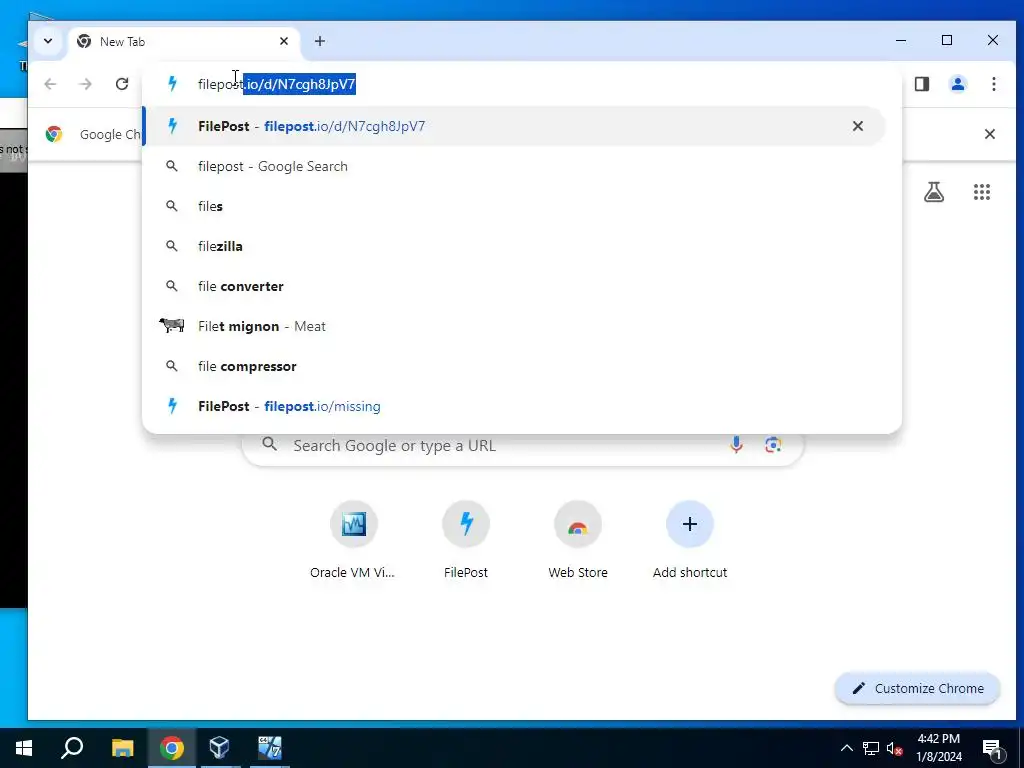Click the cow icon beside Filet mignon
The height and width of the screenshot is (768, 1024).
[172, 325]
